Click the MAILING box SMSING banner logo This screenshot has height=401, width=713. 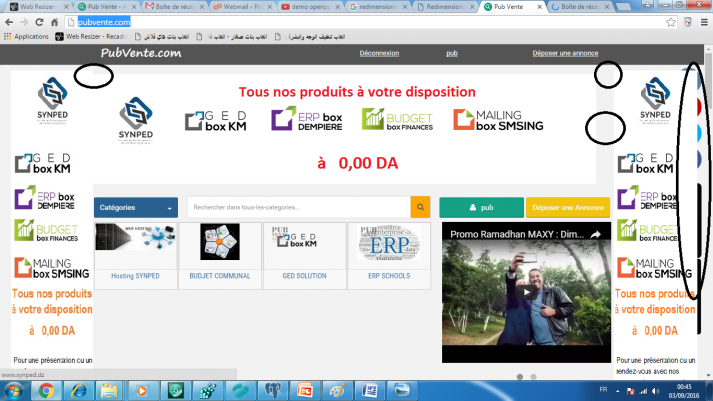click(498, 120)
